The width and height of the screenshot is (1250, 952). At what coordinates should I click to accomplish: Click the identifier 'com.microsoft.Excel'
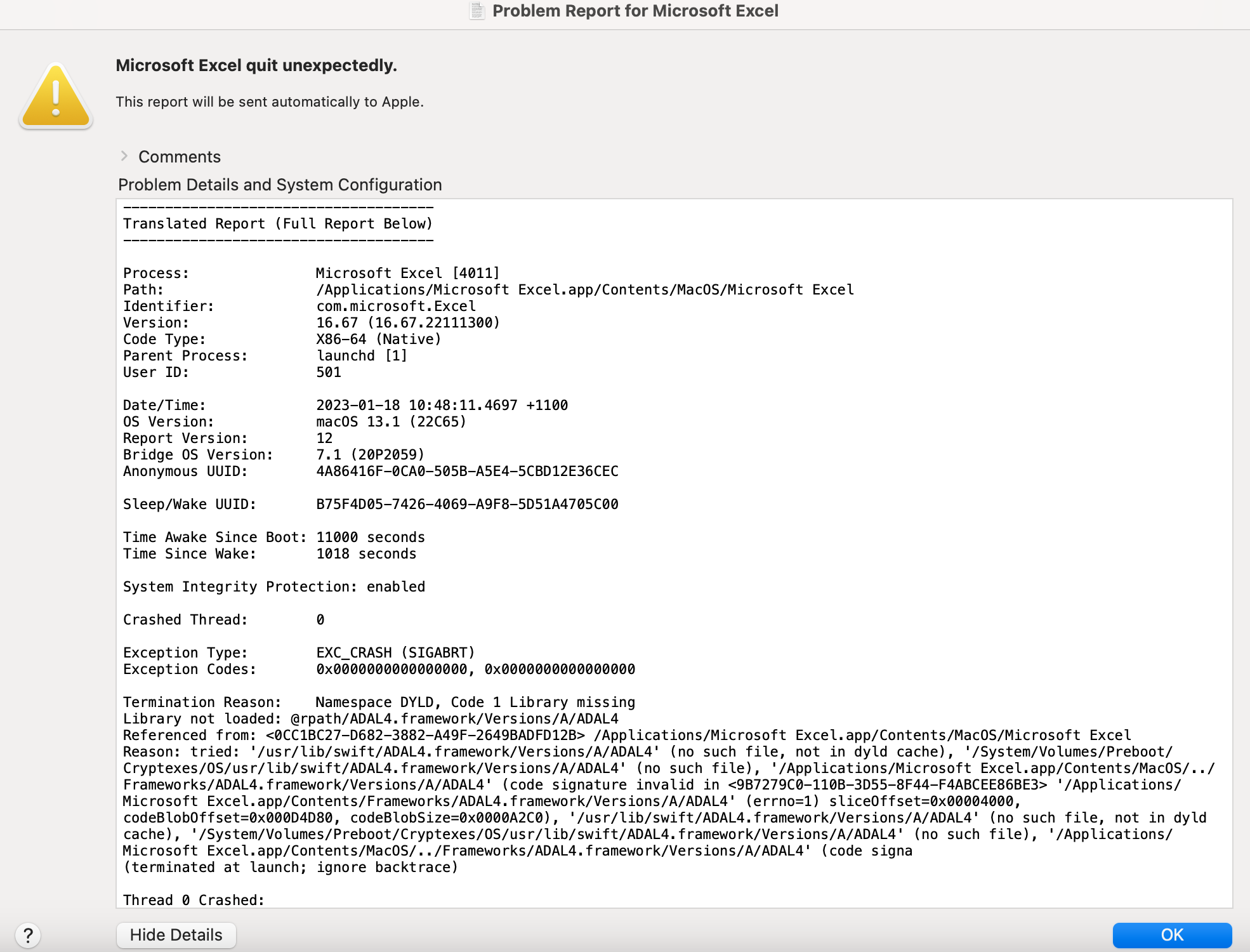[x=396, y=306]
